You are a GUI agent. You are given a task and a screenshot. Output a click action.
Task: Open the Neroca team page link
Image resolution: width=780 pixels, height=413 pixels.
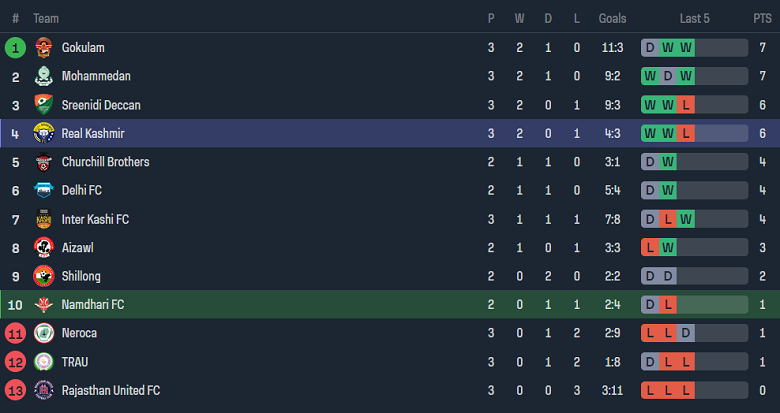click(x=79, y=333)
